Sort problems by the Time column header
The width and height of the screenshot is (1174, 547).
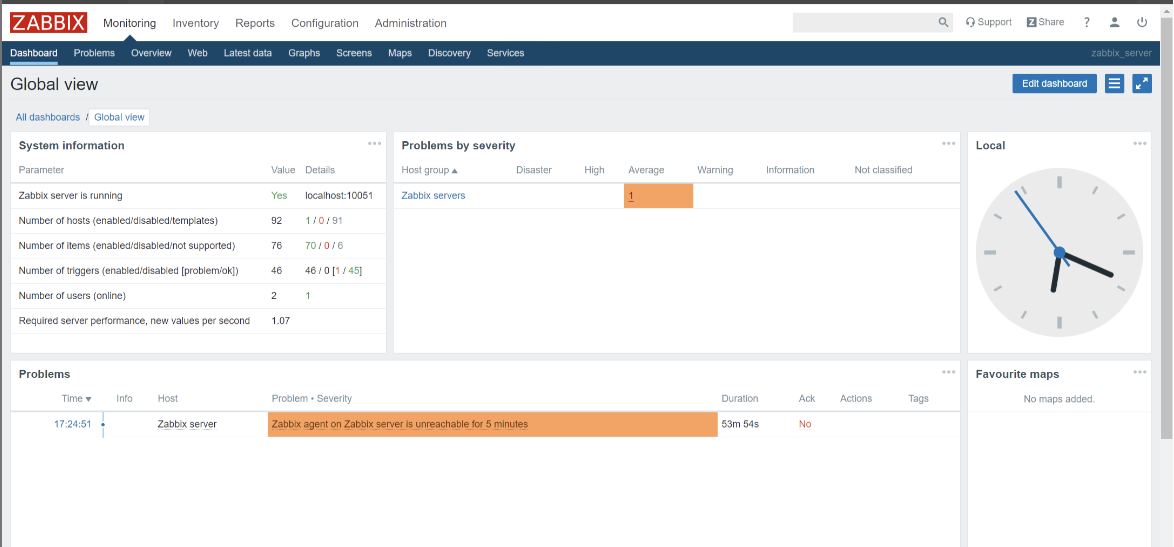(x=76, y=399)
